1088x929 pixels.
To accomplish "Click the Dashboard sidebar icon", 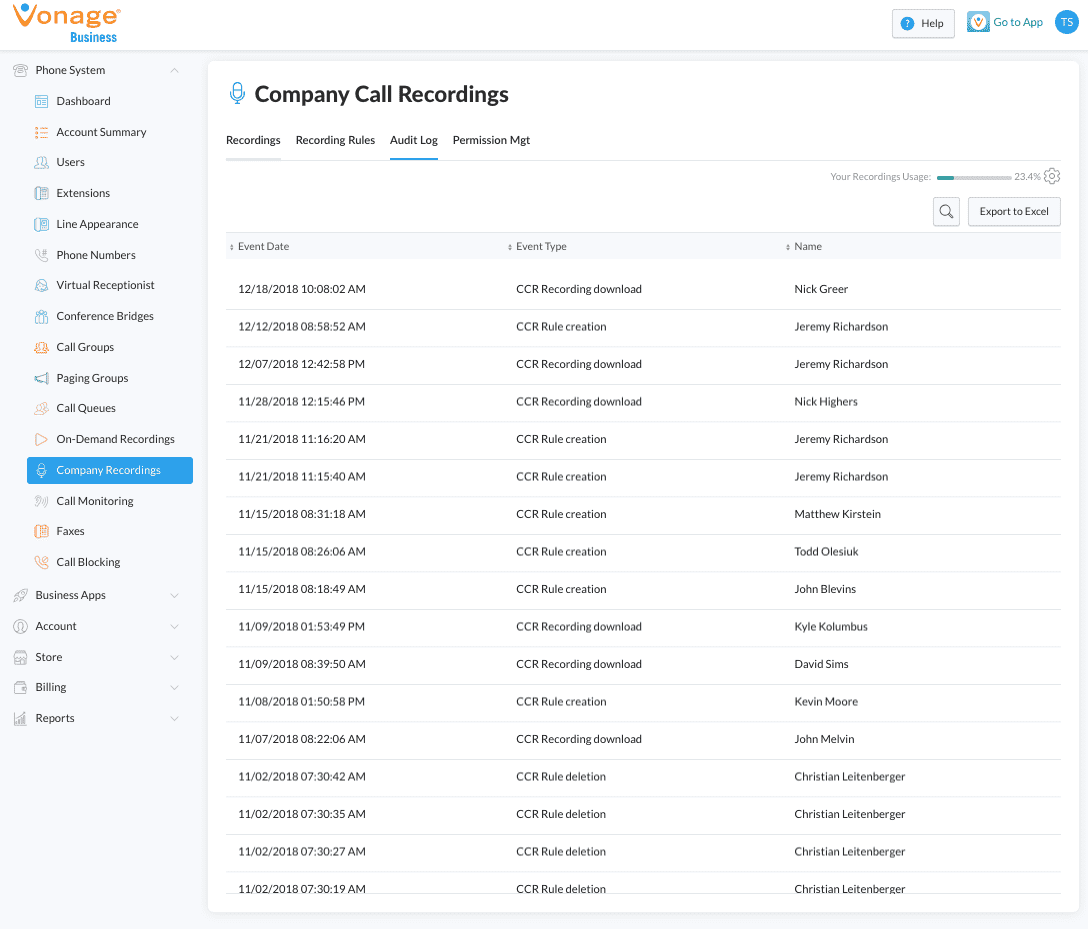I will pyautogui.click(x=41, y=101).
